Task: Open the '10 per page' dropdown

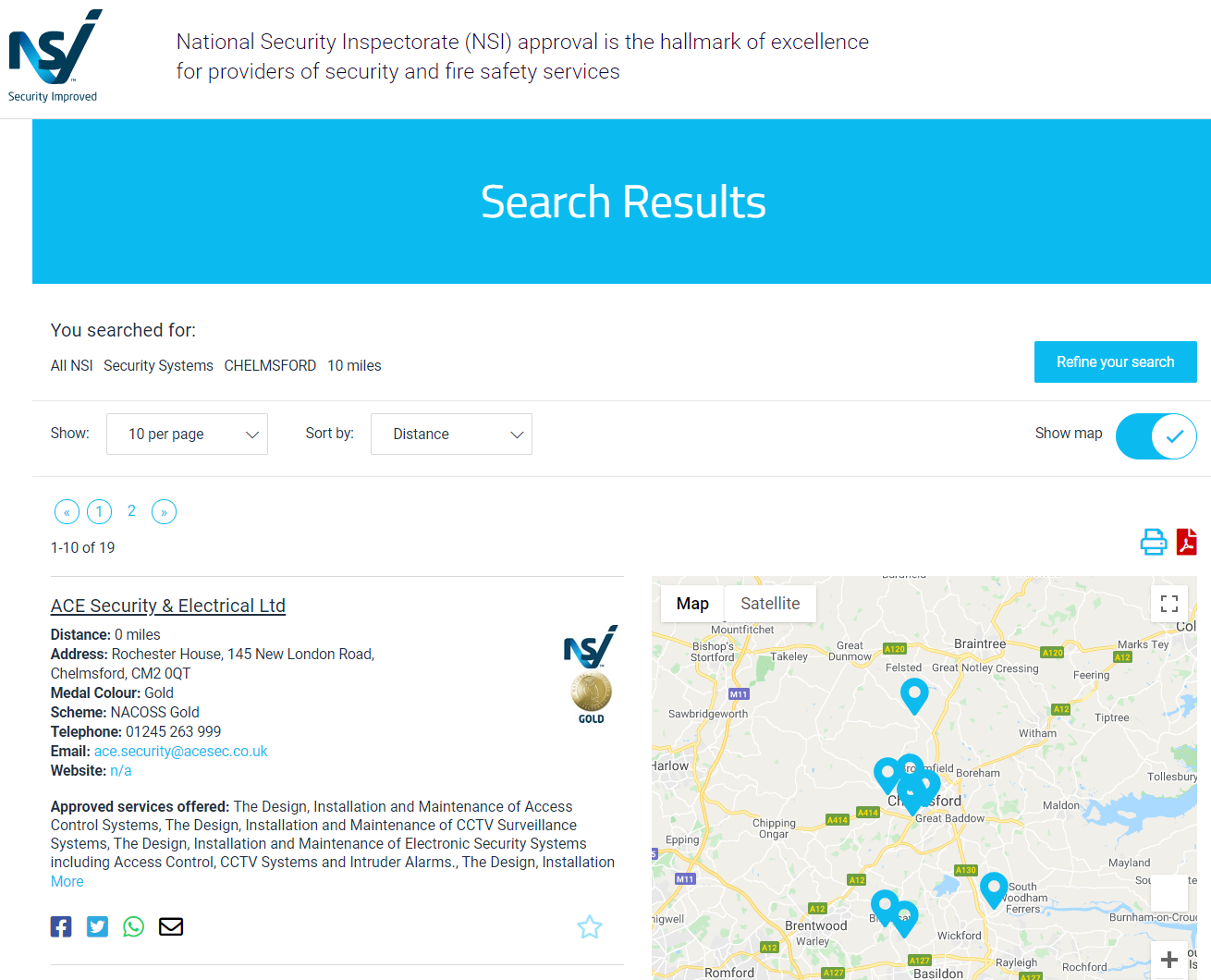Action: click(x=187, y=434)
